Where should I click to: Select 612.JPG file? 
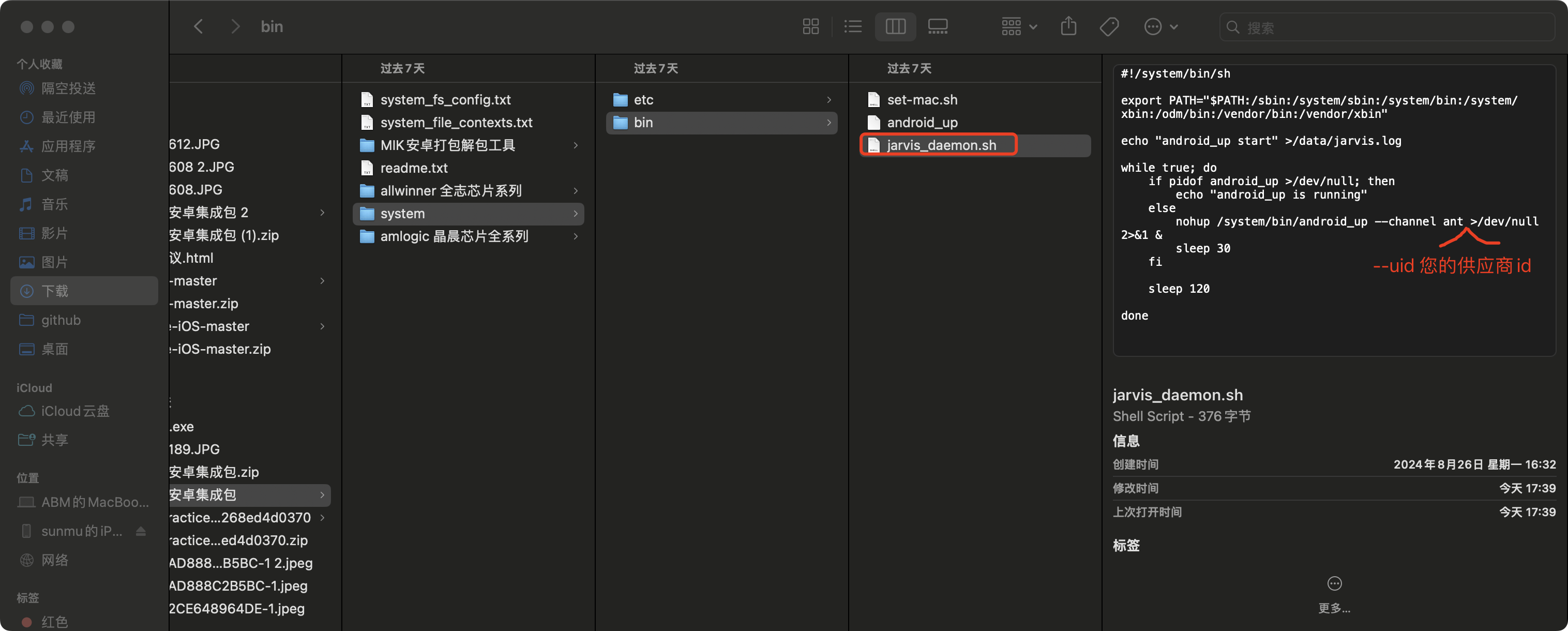250,144
